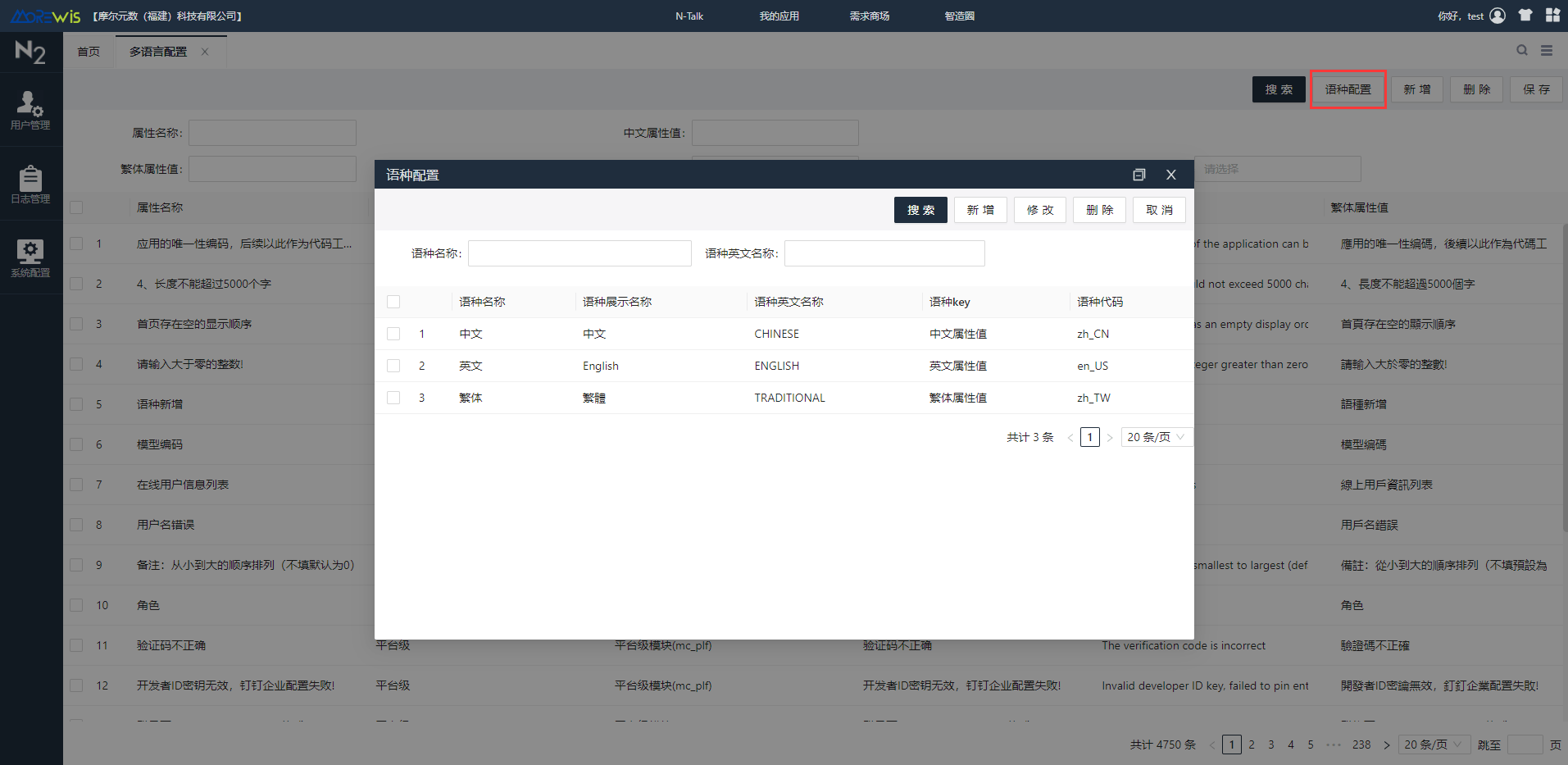Jump to page 238 using the pagination link
This screenshot has width=1568, height=765.
pyautogui.click(x=1361, y=744)
